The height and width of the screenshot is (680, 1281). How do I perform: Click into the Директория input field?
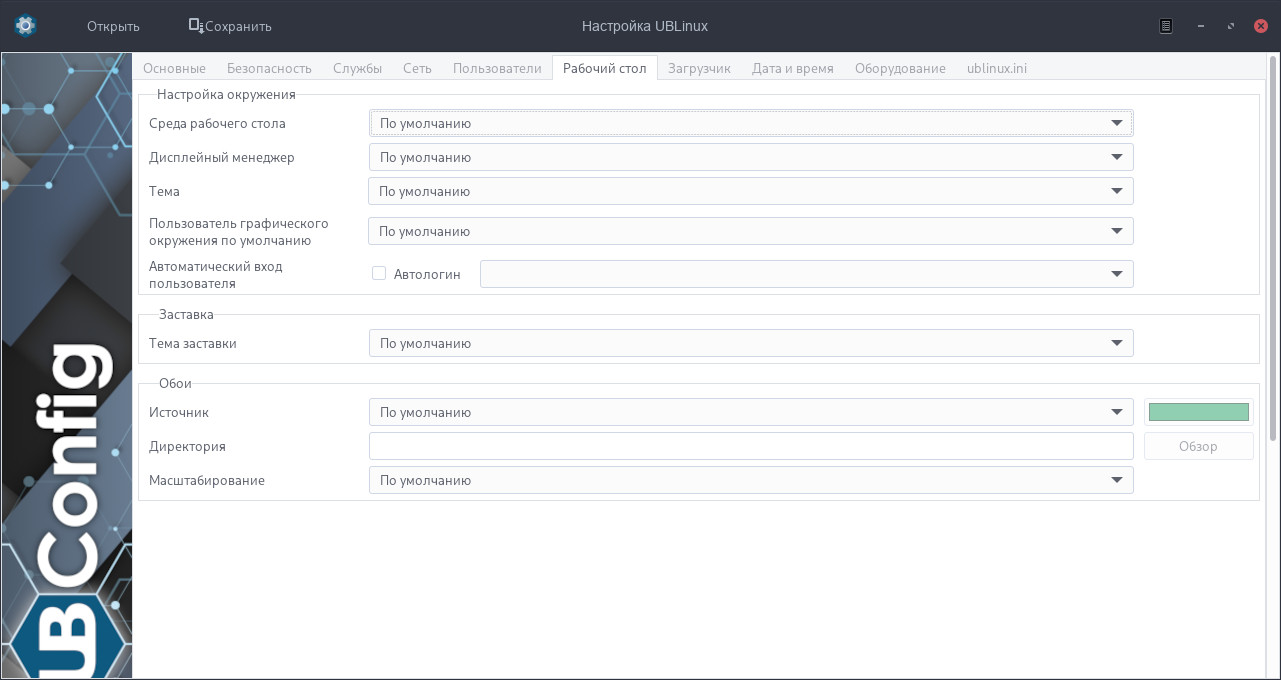[x=751, y=446]
